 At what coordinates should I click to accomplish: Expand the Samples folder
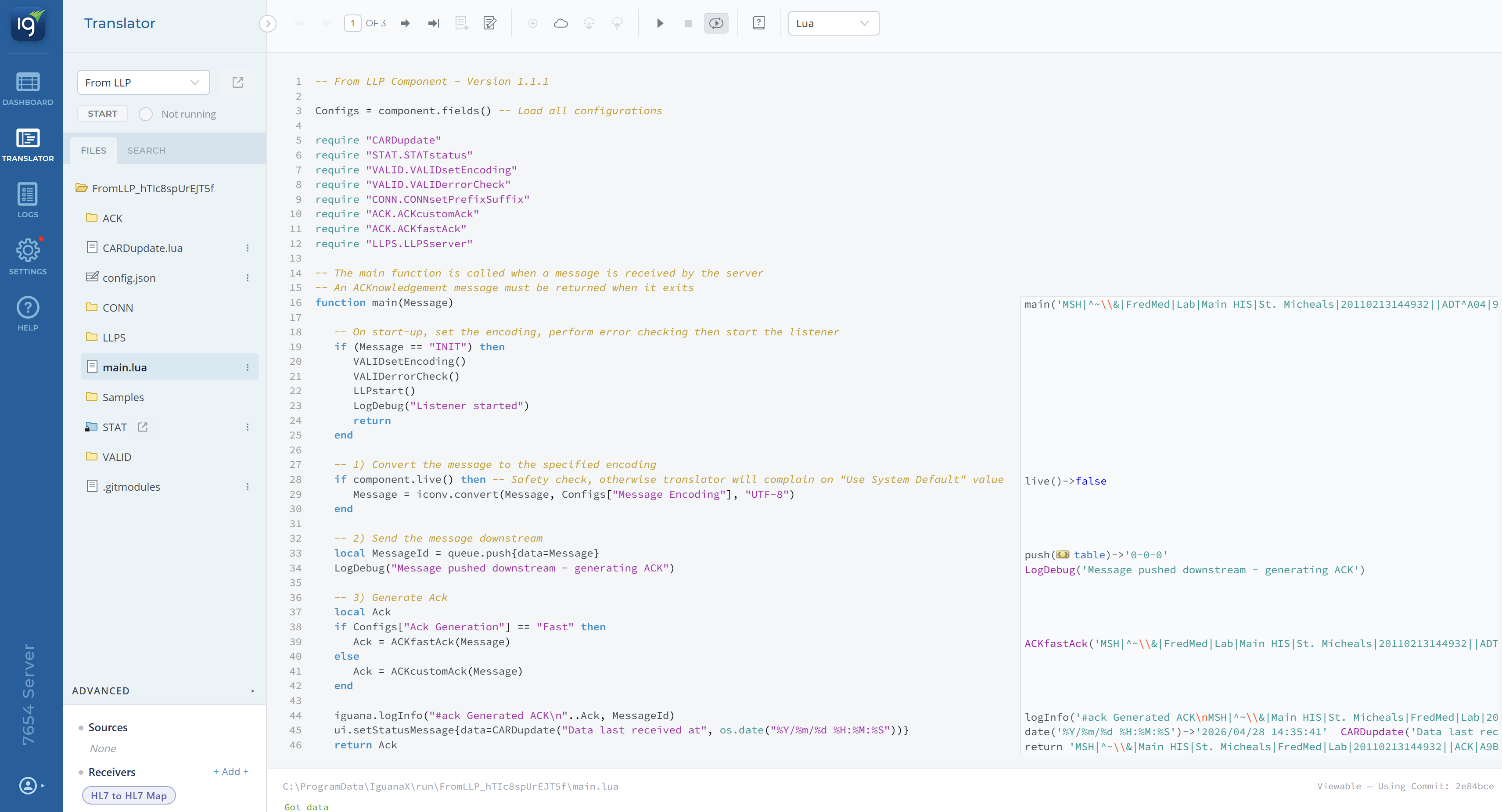point(115,397)
